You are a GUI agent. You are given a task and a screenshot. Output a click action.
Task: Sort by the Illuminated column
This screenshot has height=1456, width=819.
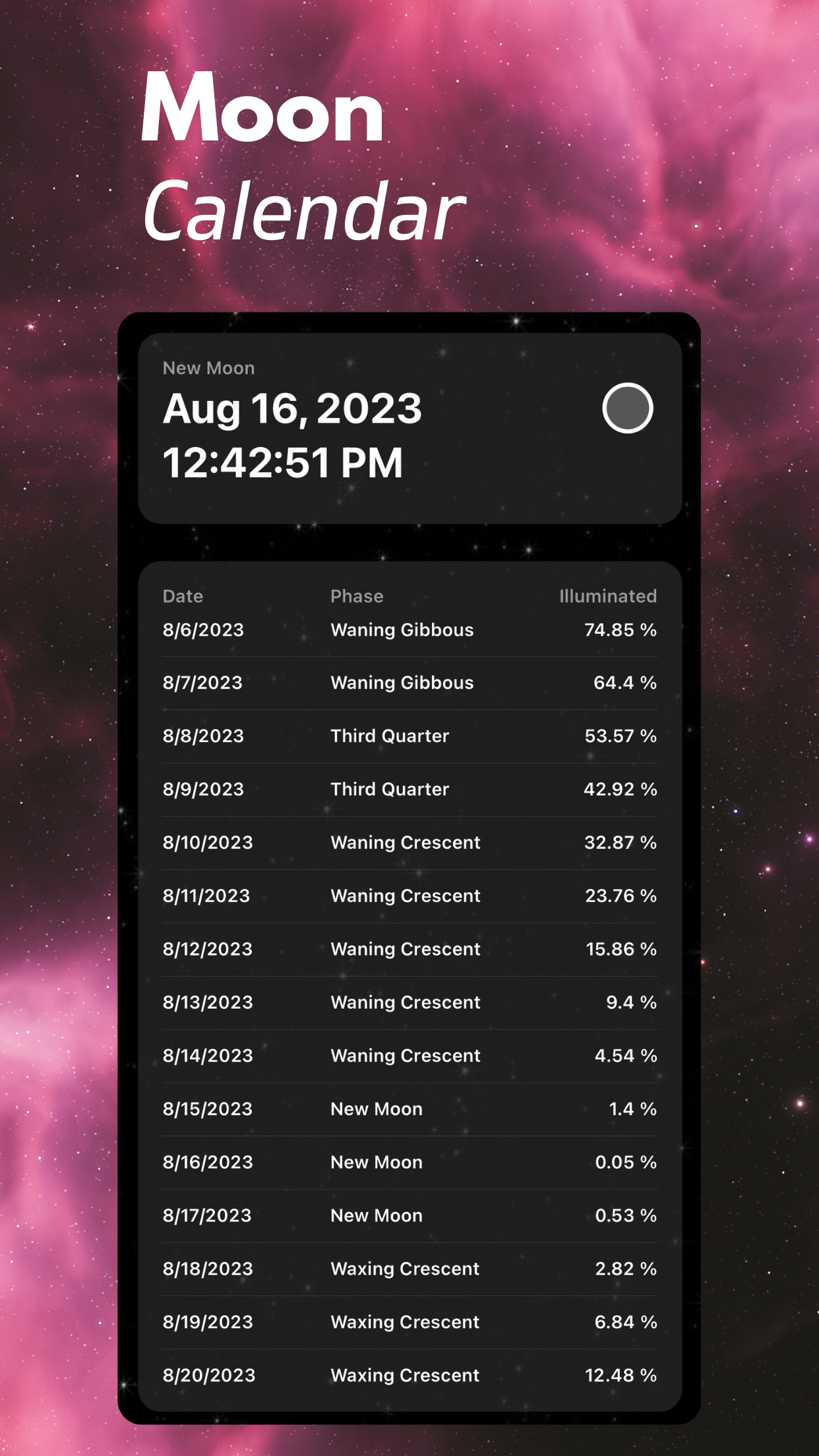point(607,596)
